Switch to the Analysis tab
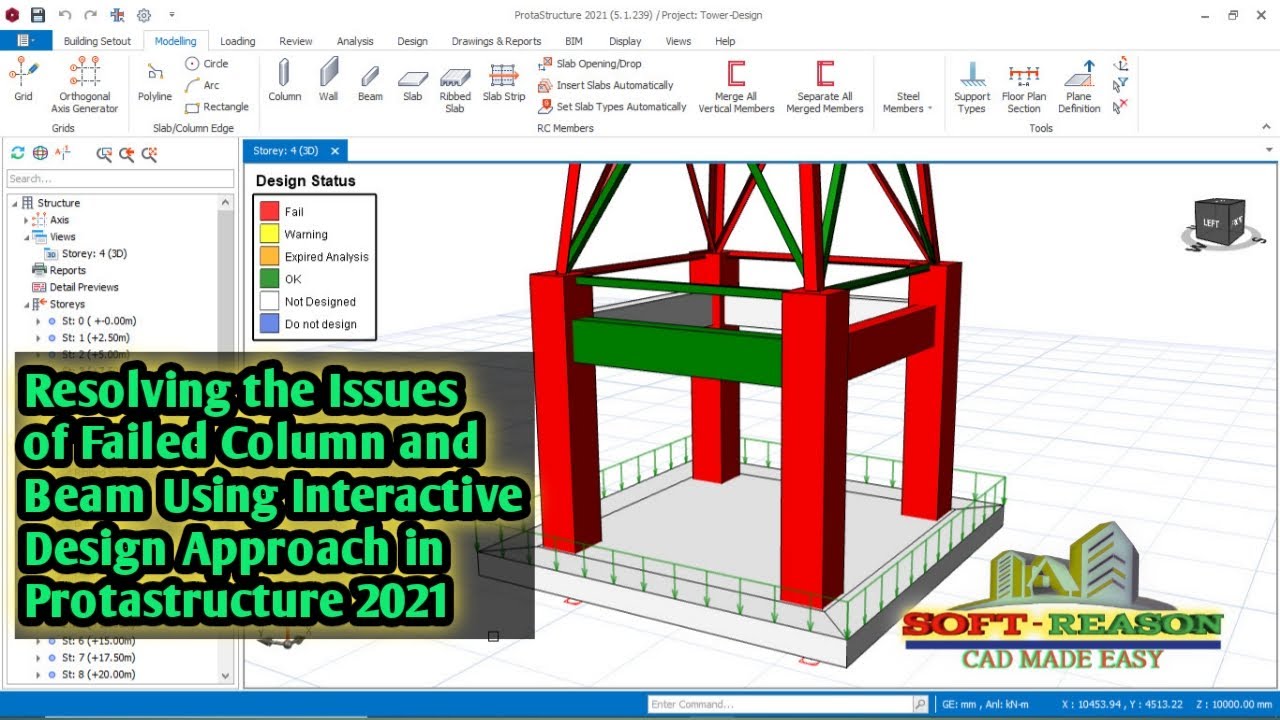Screen dimensions: 1280x720 coord(355,41)
